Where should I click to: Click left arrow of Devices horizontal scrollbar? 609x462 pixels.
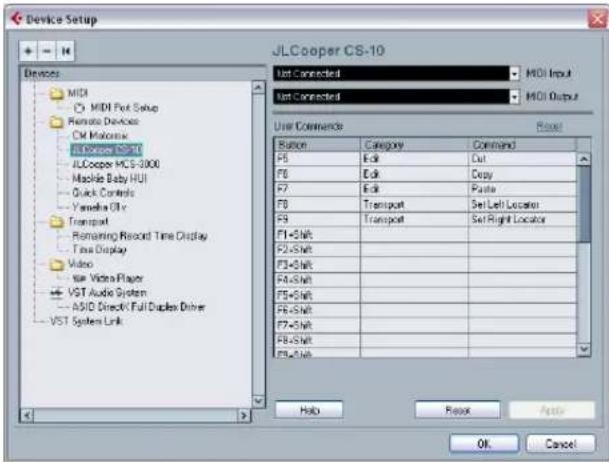[27, 416]
